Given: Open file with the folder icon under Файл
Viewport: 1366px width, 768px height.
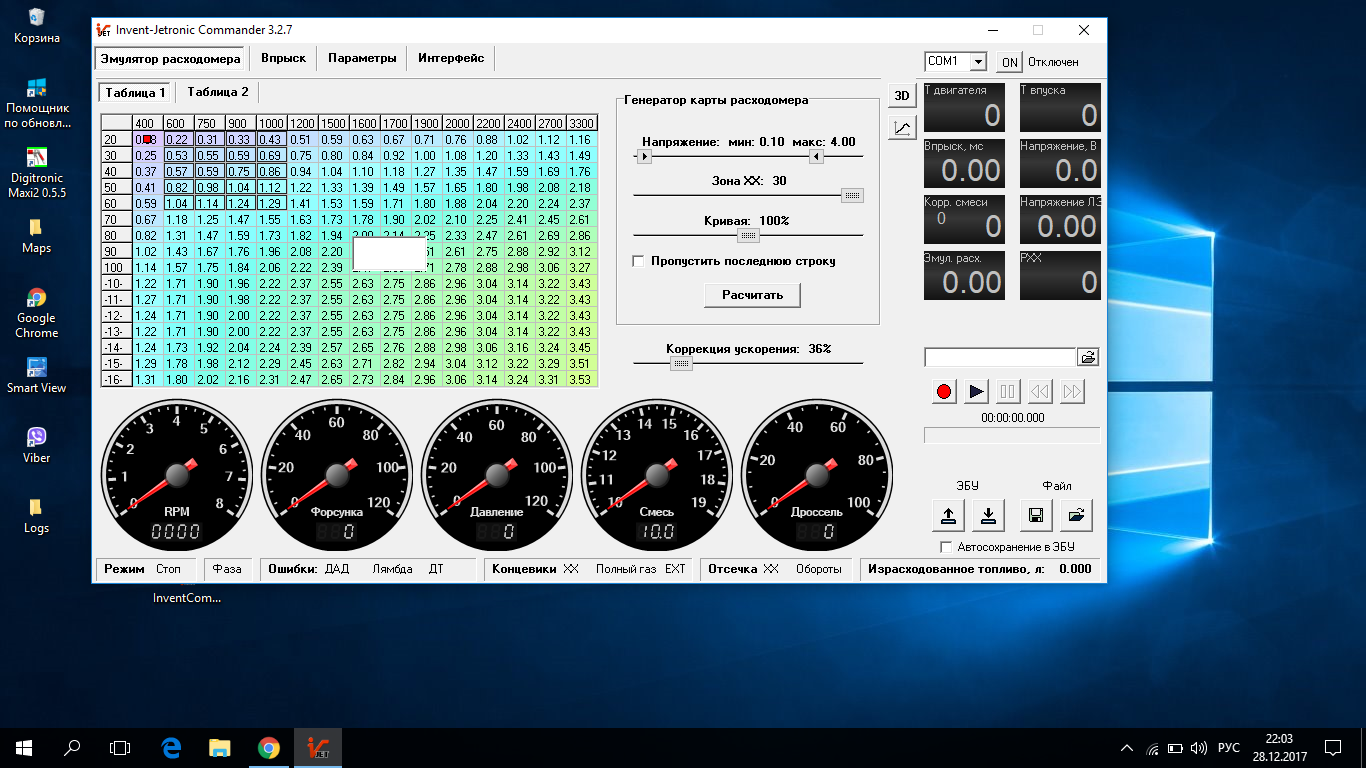Looking at the screenshot, I should (x=1076, y=515).
